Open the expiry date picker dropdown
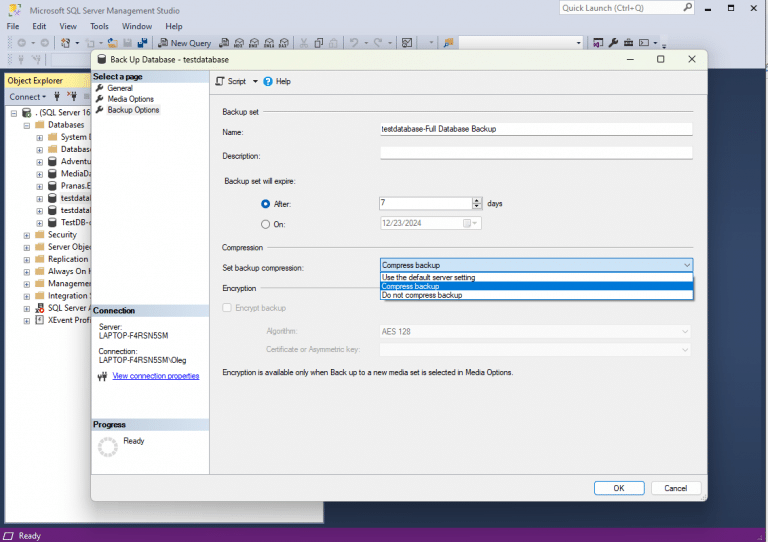The image size is (768, 542). pyautogui.click(x=471, y=223)
